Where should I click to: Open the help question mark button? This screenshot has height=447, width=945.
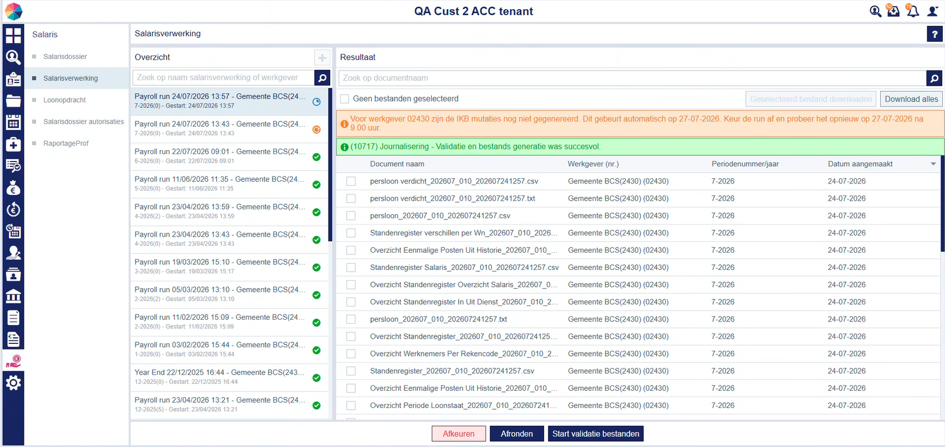pyautogui.click(x=934, y=35)
